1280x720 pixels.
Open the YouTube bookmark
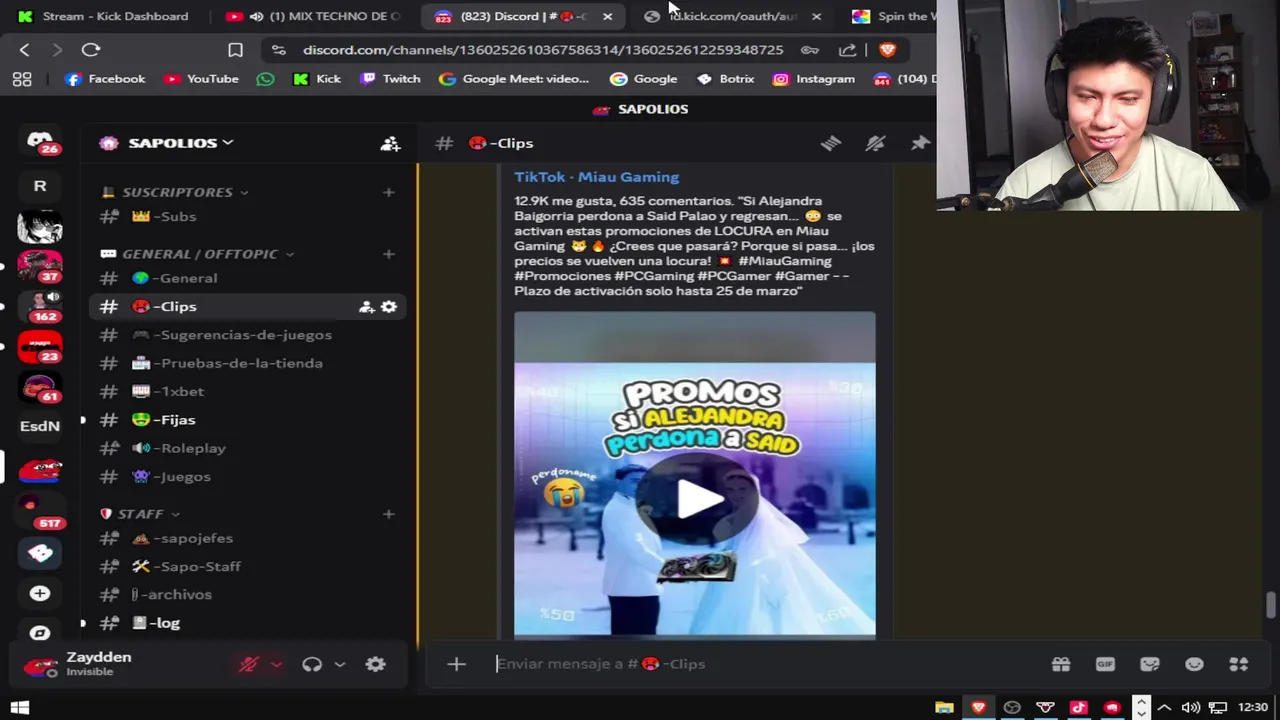201,79
